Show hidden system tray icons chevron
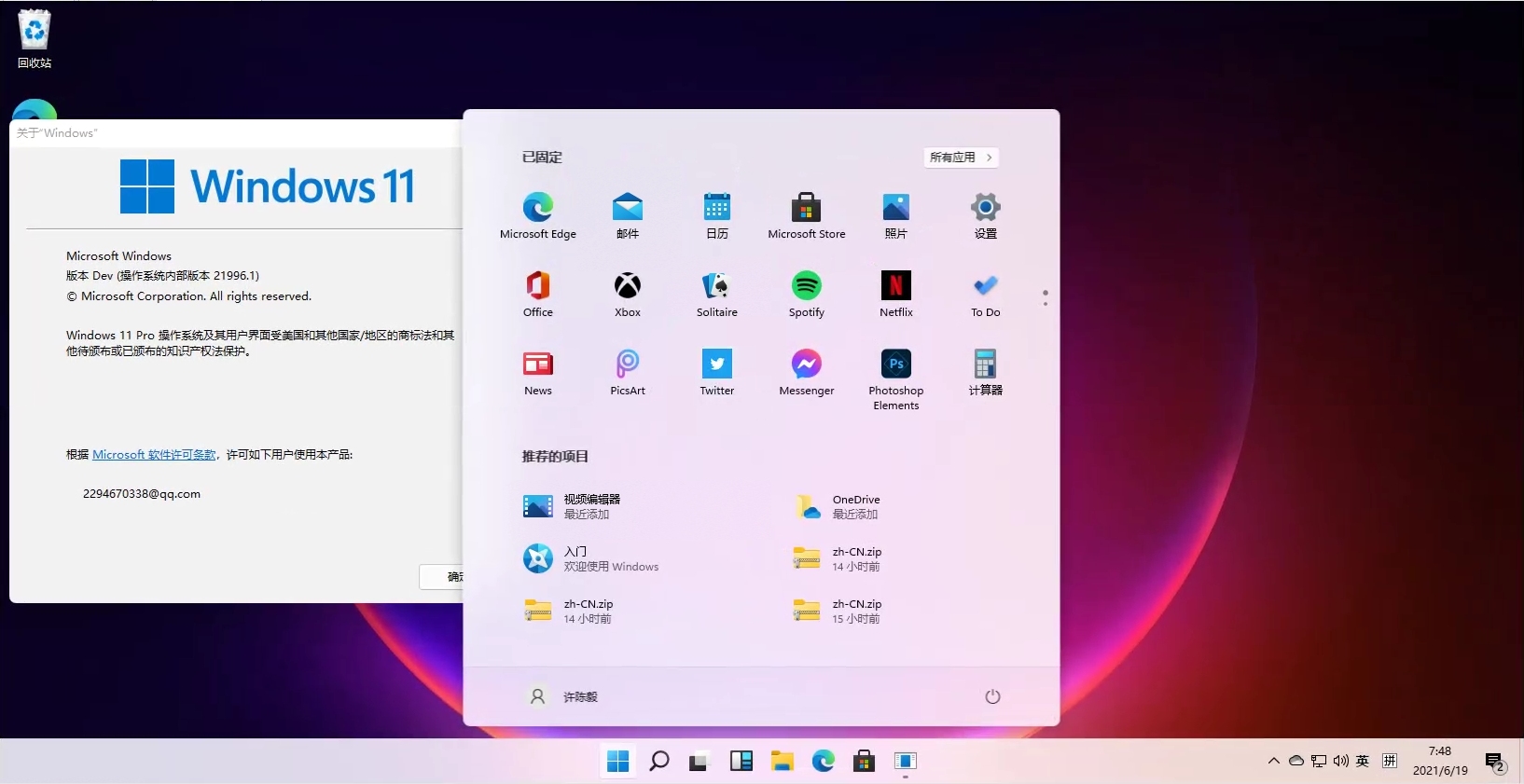The width and height of the screenshot is (1524, 784). (x=1273, y=761)
